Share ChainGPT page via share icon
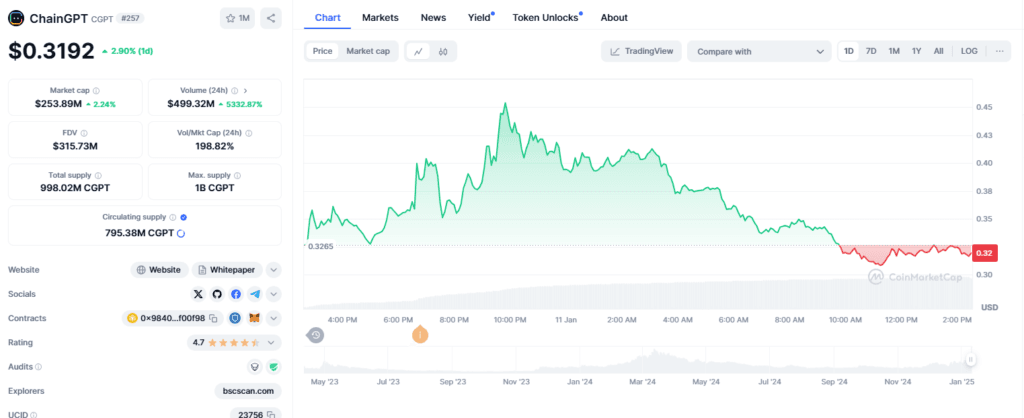Image resolution: width=1024 pixels, height=418 pixels. click(271, 18)
